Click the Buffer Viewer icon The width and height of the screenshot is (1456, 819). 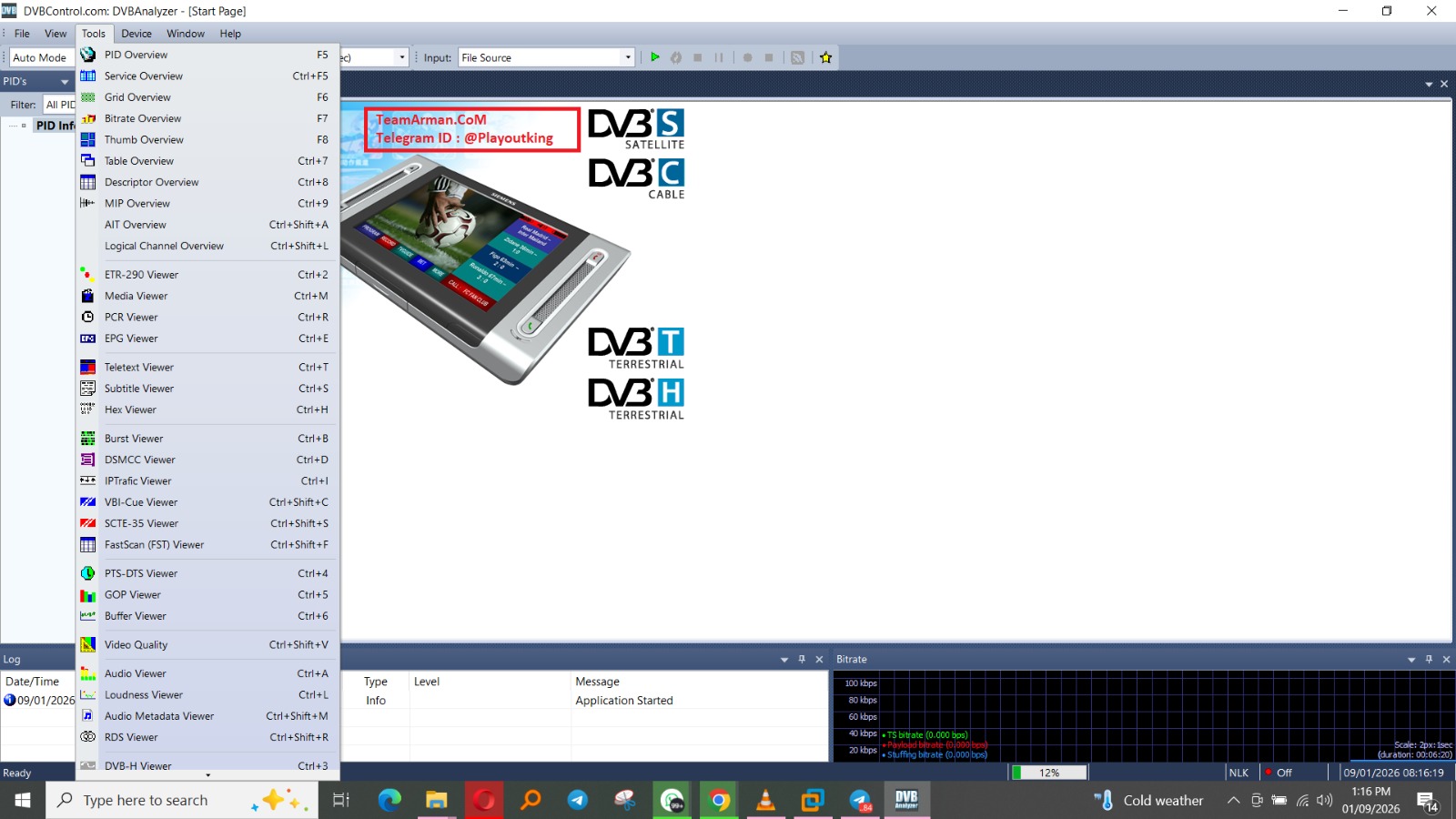88,616
